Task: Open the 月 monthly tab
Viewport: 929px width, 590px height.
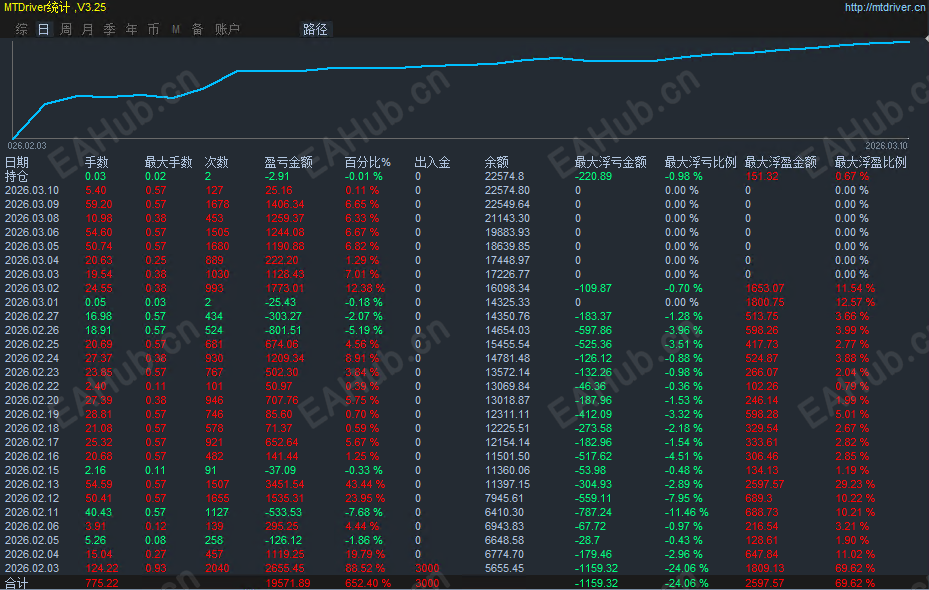Action: coord(88,29)
